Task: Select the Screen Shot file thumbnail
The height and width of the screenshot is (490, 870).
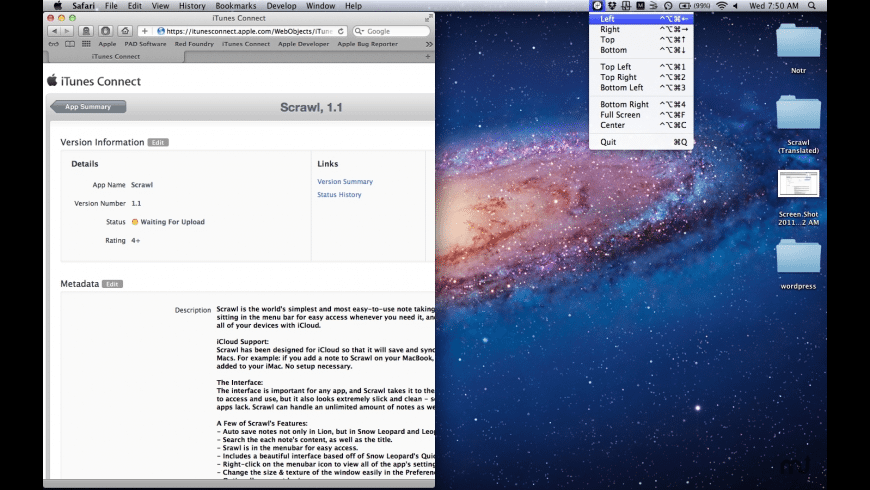Action: [798, 184]
